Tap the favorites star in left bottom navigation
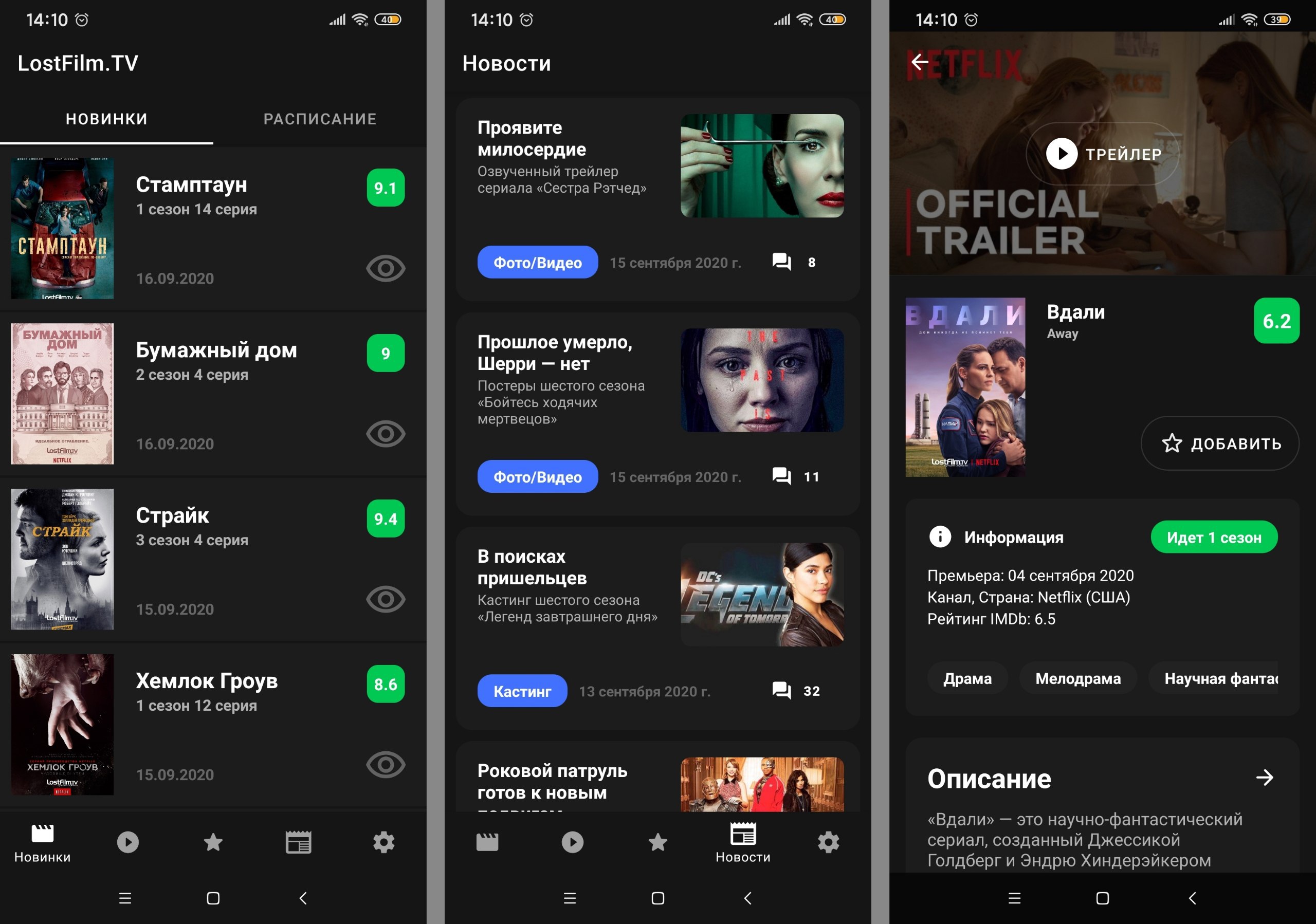The width and height of the screenshot is (1316, 924). [x=213, y=842]
